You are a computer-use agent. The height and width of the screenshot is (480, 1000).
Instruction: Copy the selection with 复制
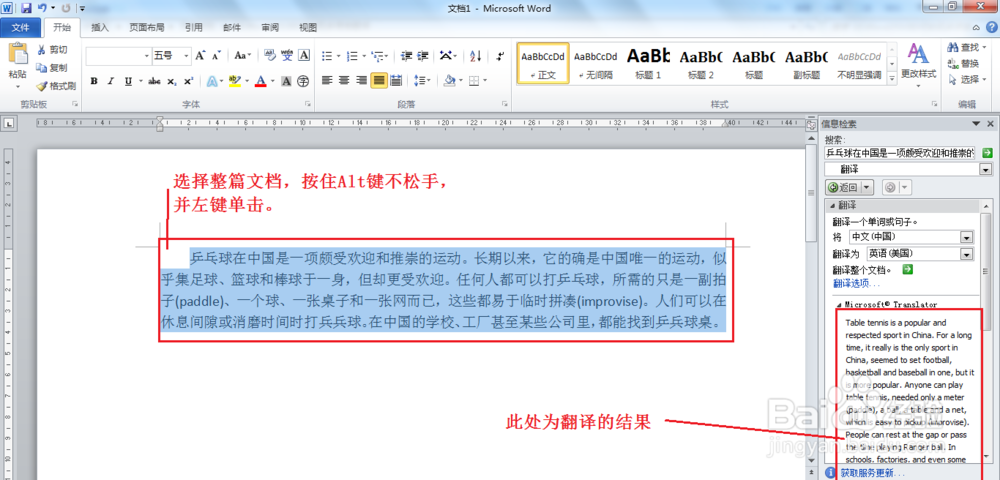pos(52,68)
